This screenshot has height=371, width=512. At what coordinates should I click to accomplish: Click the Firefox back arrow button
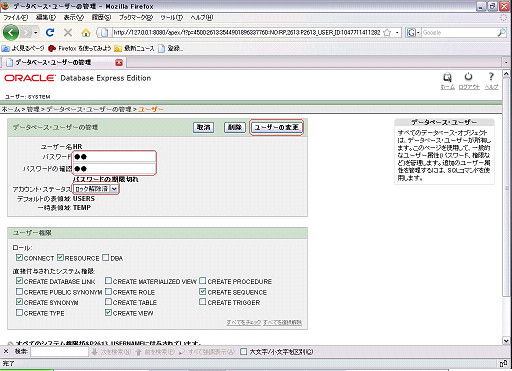(11, 33)
